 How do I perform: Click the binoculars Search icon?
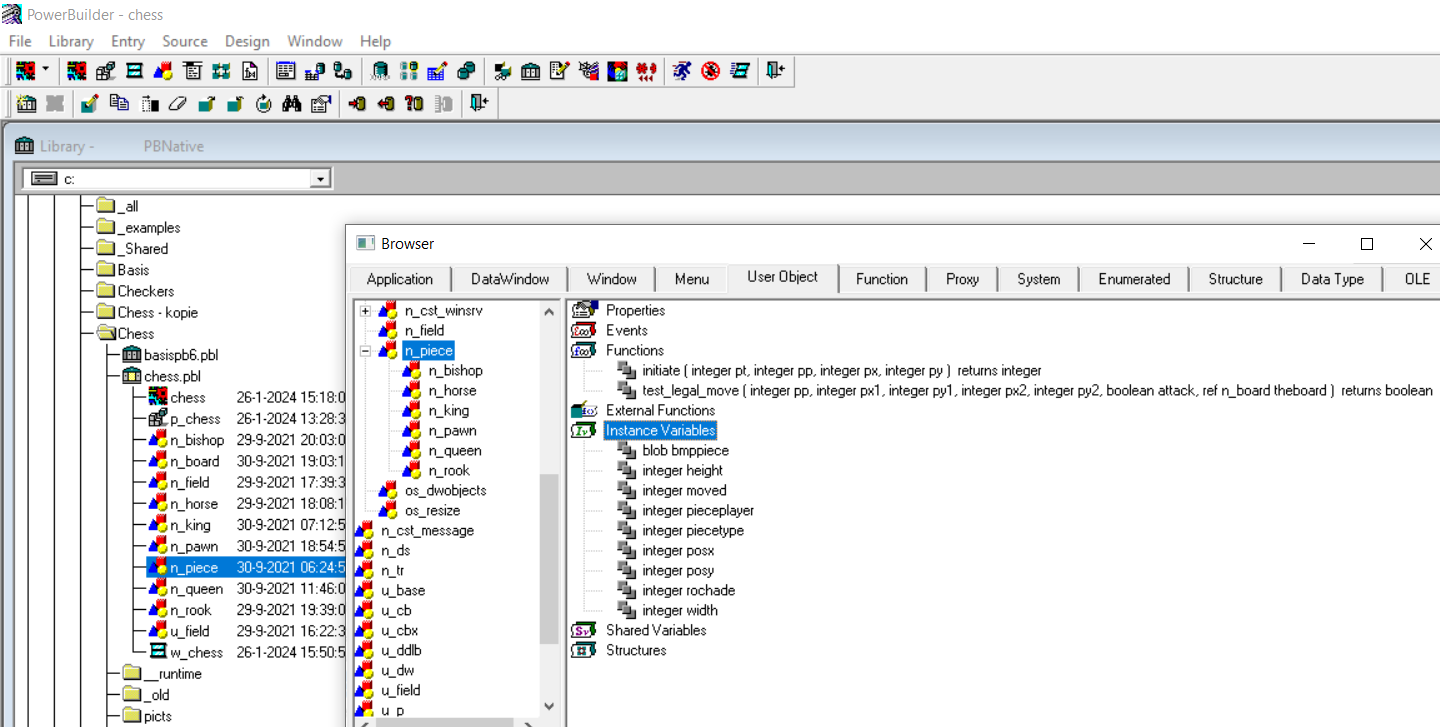tap(292, 103)
